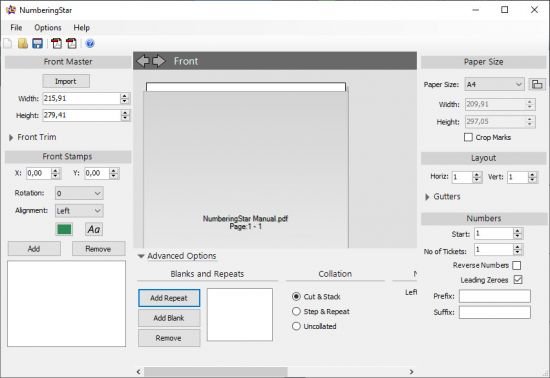Viewport: 550px width, 378px height.
Task: Click the scrollbar right arrow at bottom
Action: coord(411,372)
